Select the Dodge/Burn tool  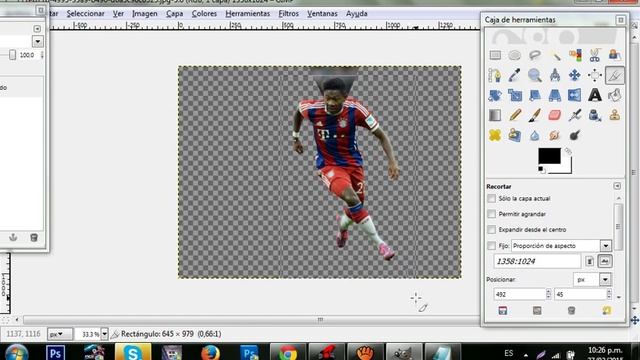click(x=575, y=135)
